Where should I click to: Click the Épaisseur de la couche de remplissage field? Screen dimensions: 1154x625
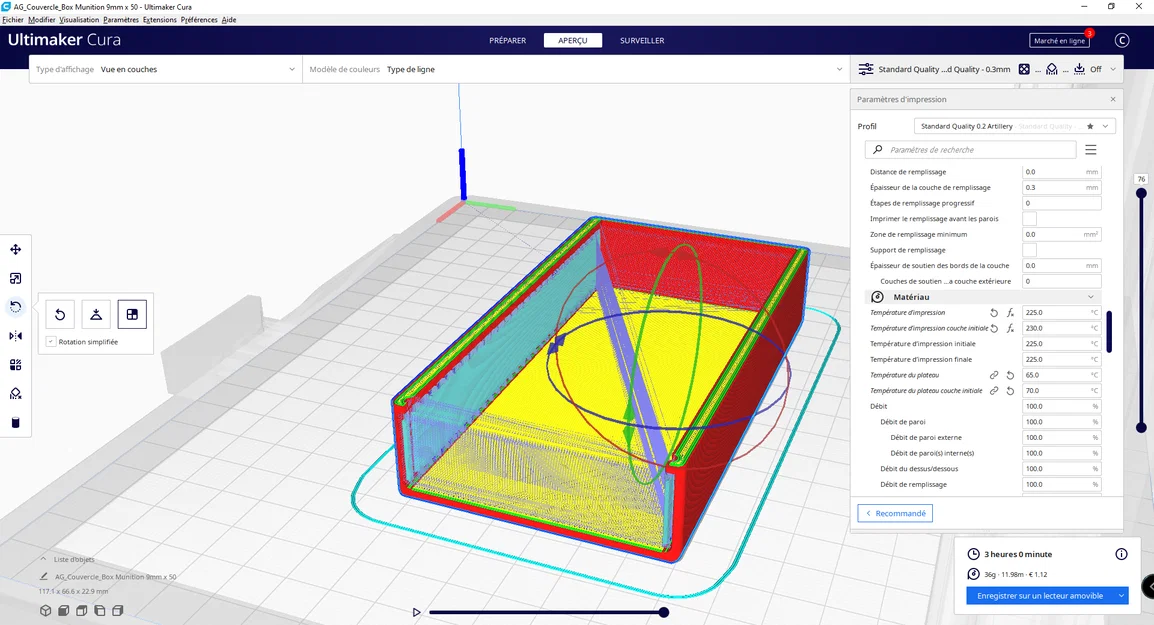(1061, 188)
